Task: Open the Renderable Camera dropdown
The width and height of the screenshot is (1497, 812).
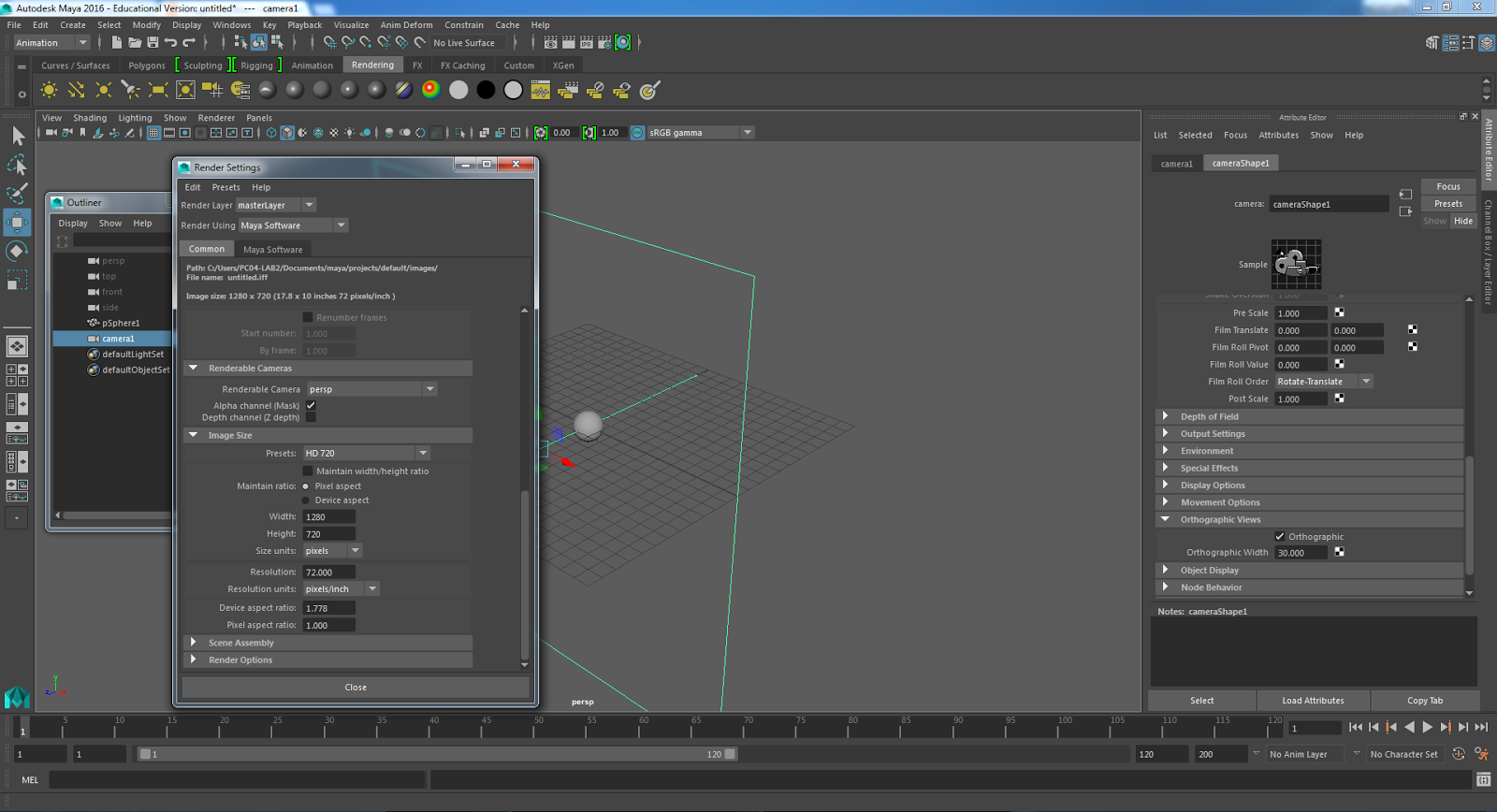Action: [x=371, y=389]
